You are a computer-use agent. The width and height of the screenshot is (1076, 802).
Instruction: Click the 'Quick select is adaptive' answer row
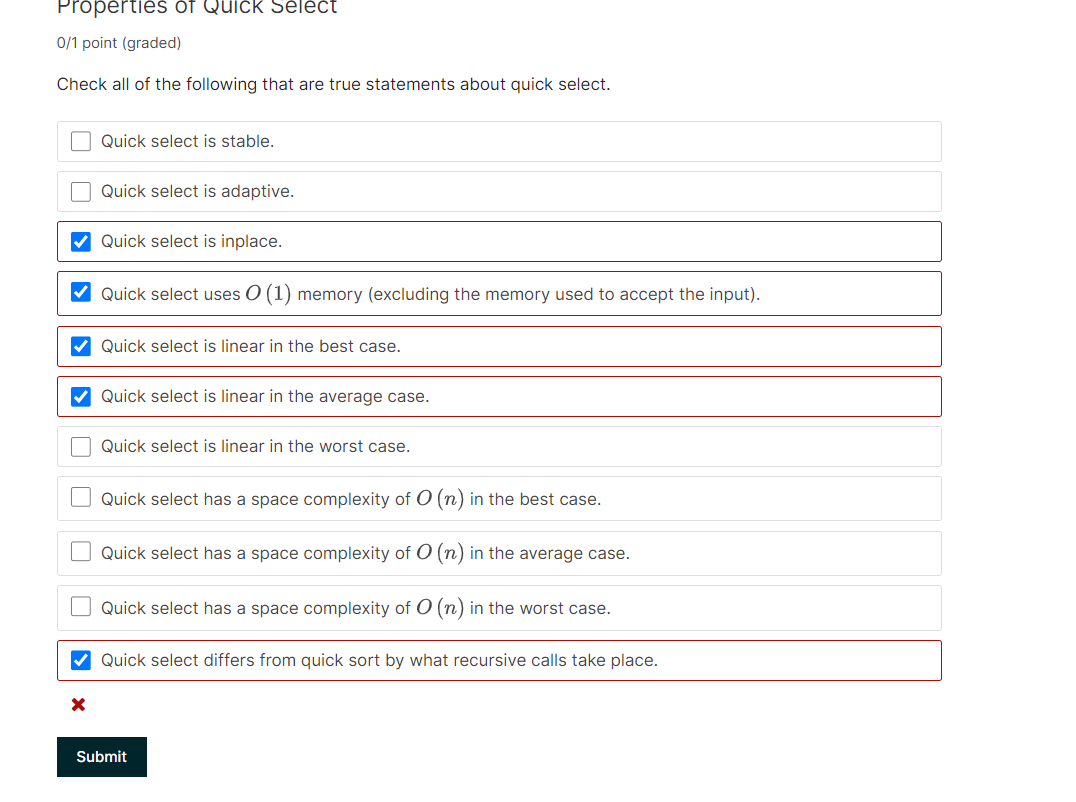[500, 191]
